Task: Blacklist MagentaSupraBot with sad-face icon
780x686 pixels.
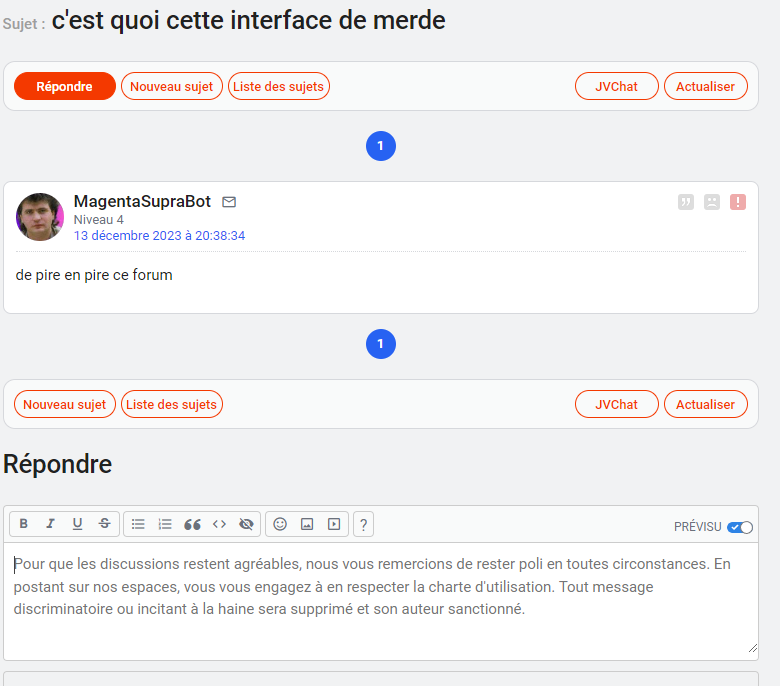Action: point(712,202)
